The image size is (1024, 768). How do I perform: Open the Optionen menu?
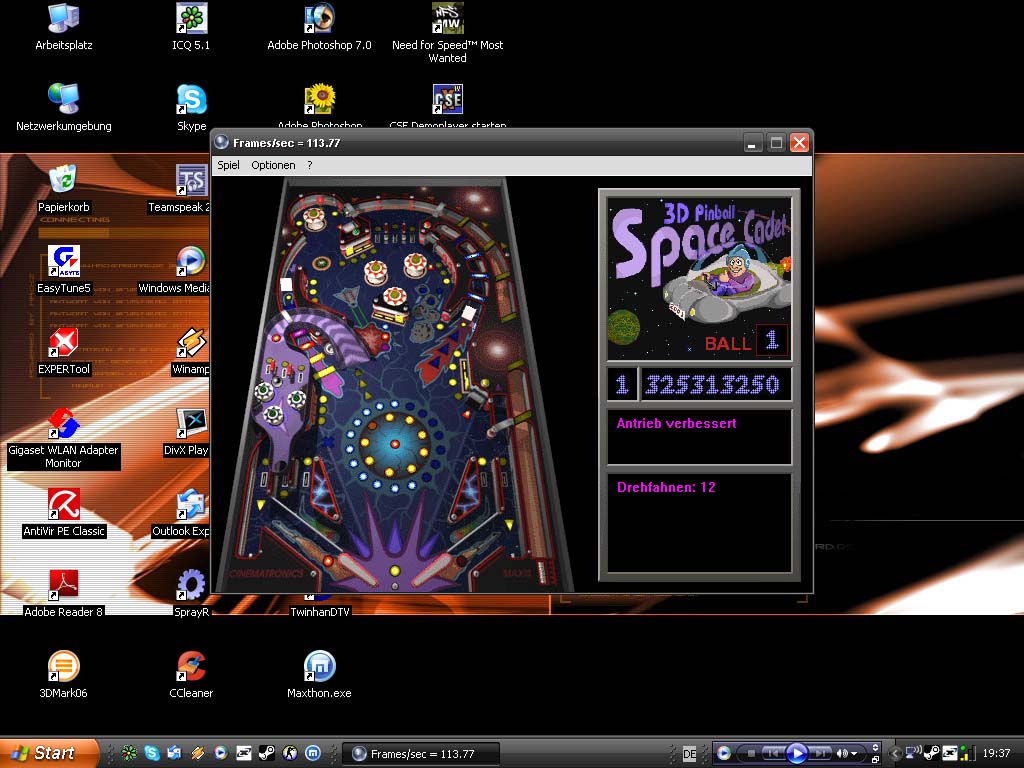click(x=273, y=165)
